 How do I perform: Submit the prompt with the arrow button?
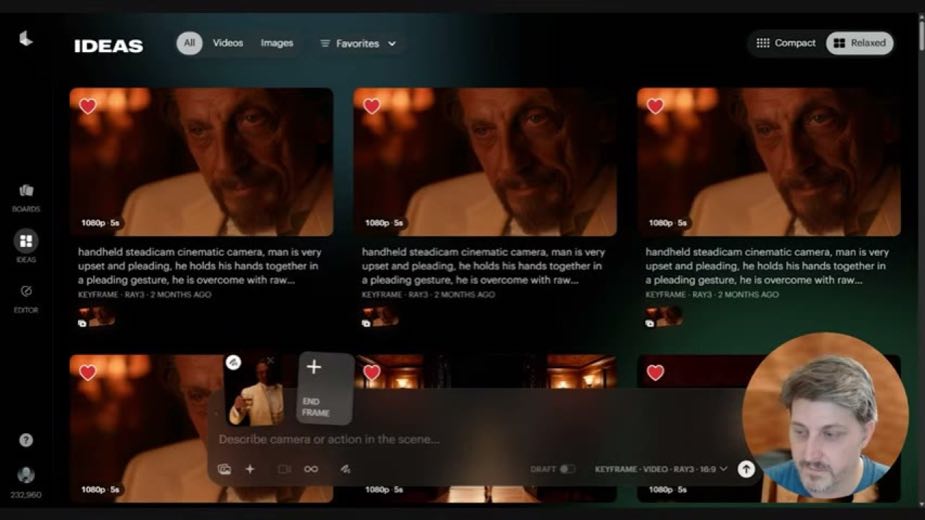click(x=746, y=469)
